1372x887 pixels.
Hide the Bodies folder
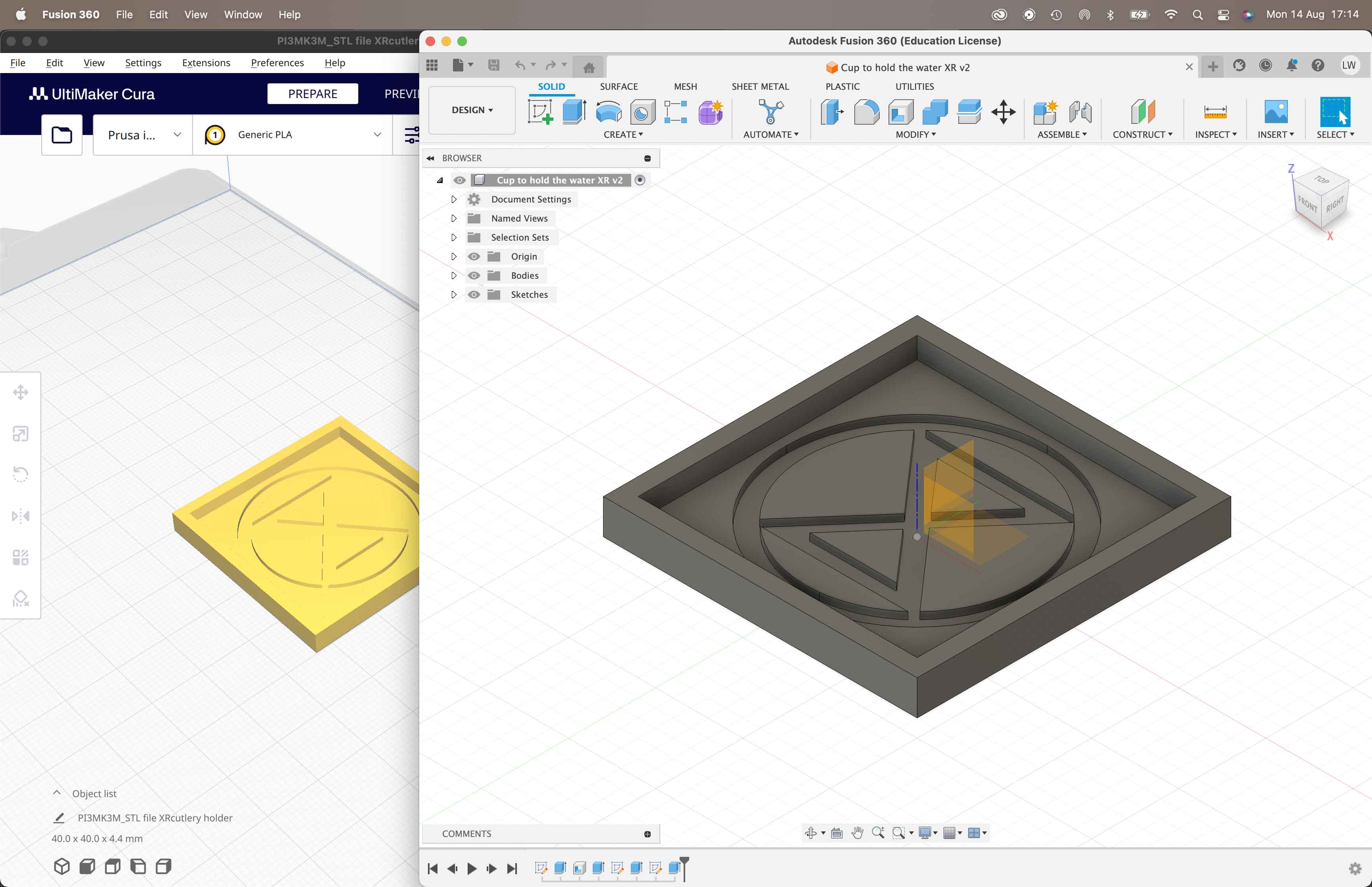[x=474, y=275]
